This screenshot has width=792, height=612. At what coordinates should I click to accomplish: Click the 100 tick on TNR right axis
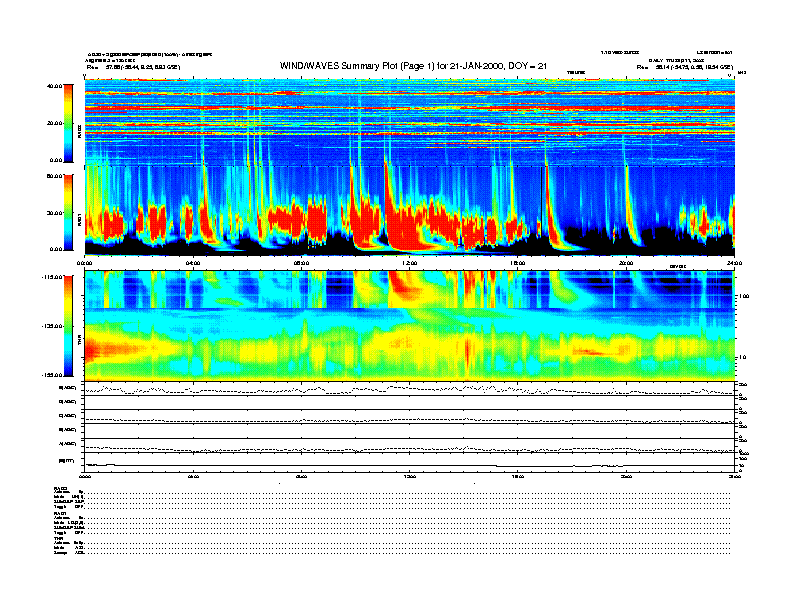click(x=742, y=297)
